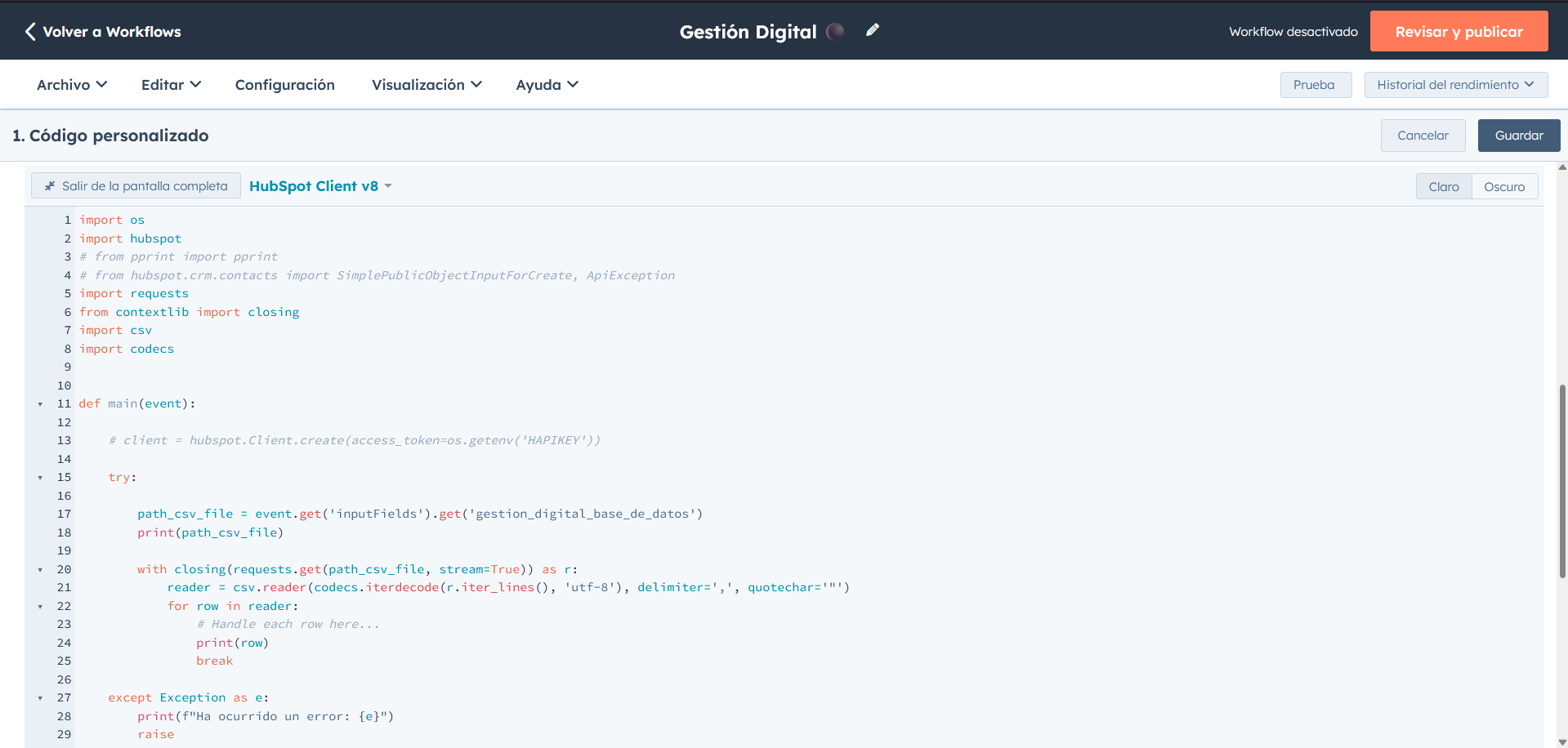Image resolution: width=1568 pixels, height=748 pixels.
Task: Click the pencil icon to rename Gestión Digital
Action: (872, 30)
